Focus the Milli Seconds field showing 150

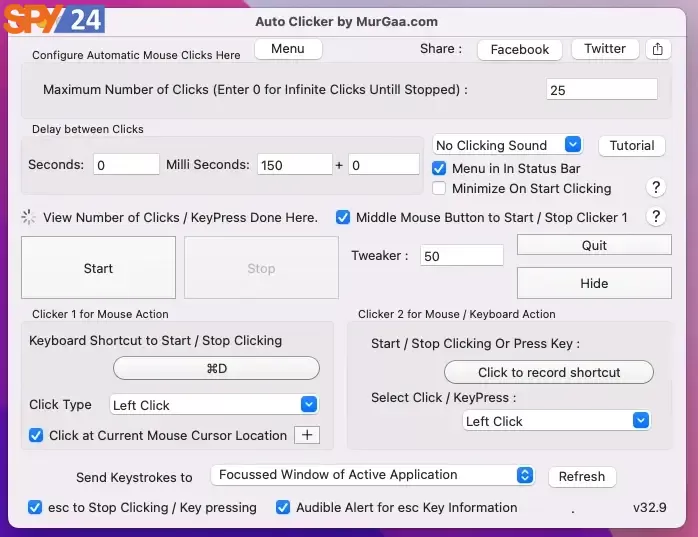pyautogui.click(x=295, y=164)
